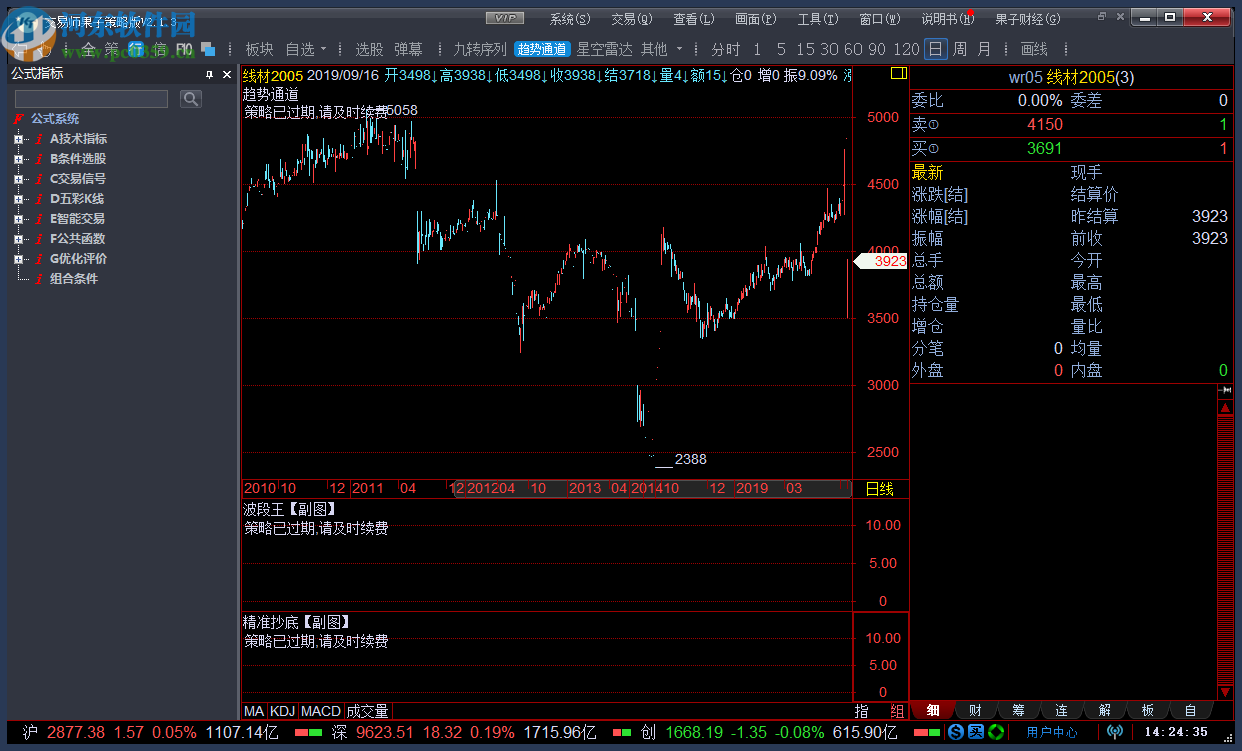
Task: Select the KDJ indicator tab
Action: [x=283, y=711]
